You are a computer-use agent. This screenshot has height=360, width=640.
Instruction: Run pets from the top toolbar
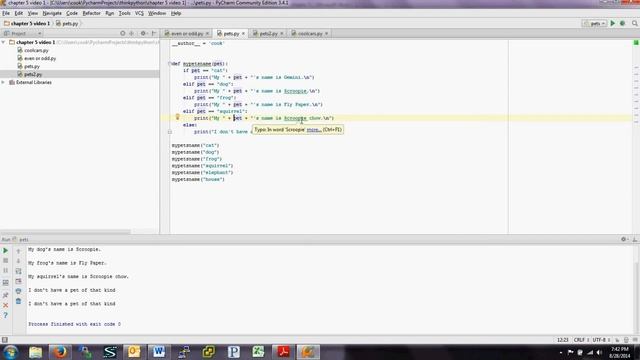[612, 24]
